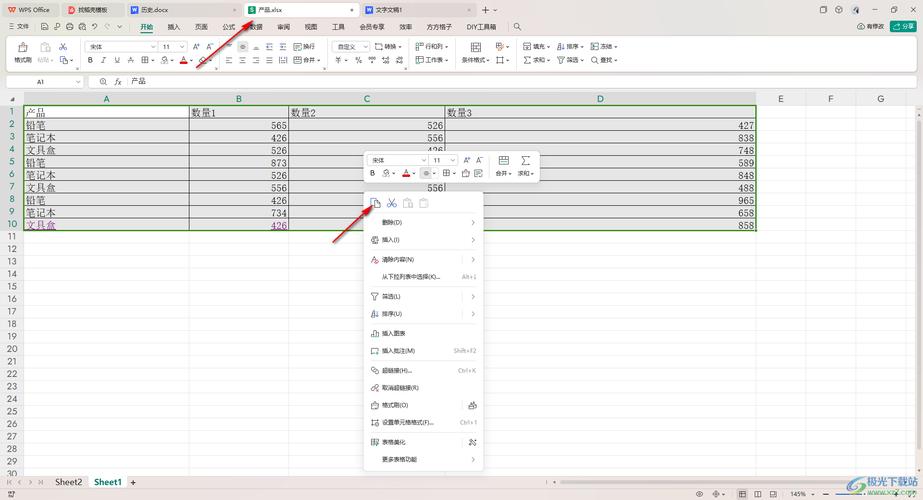The width and height of the screenshot is (923, 500).
Task: Click the WPS Office home tab icon
Action: pyautogui.click(x=29, y=10)
